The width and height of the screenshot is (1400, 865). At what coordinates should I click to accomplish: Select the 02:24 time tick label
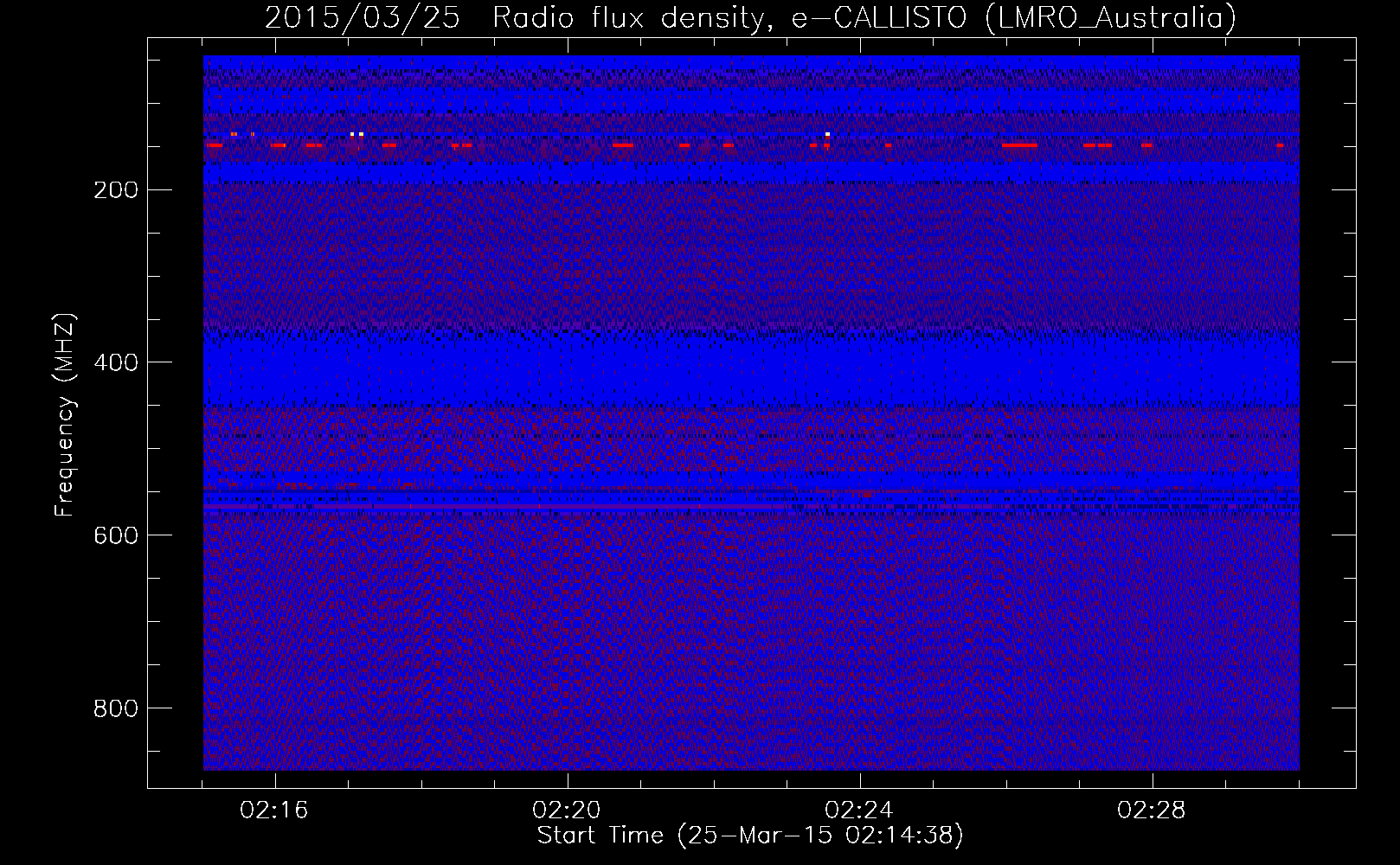859,811
